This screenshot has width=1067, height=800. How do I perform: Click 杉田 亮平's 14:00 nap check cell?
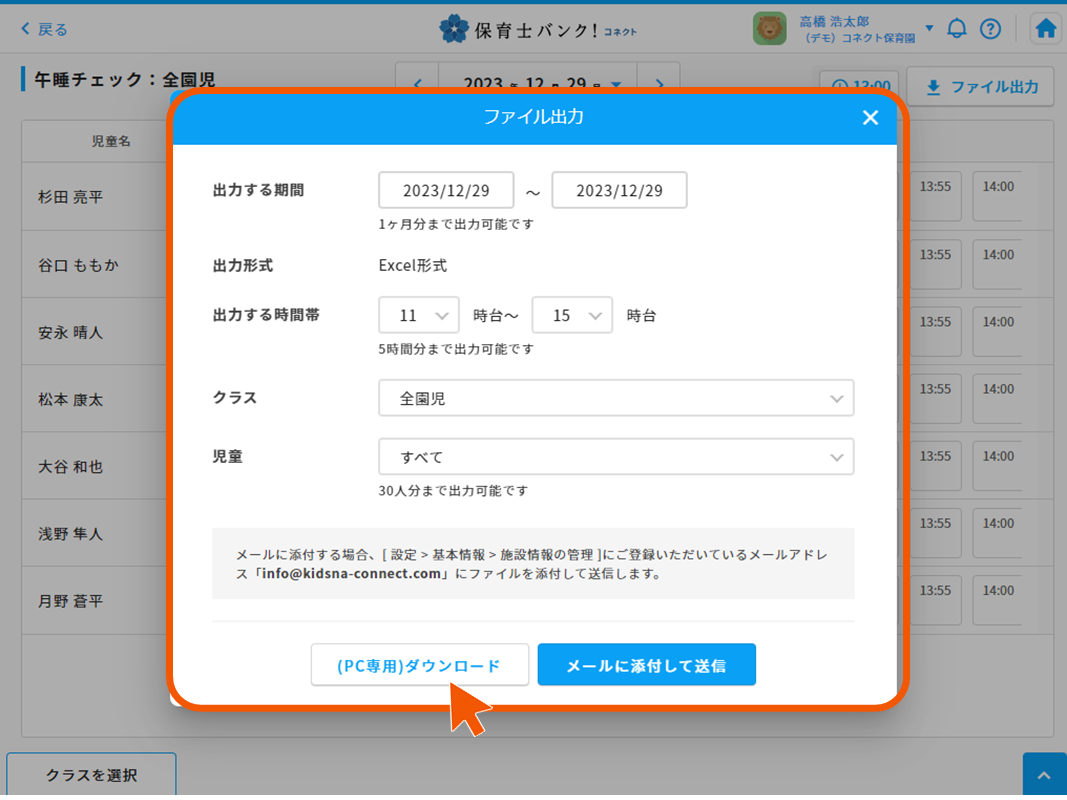tap(997, 196)
